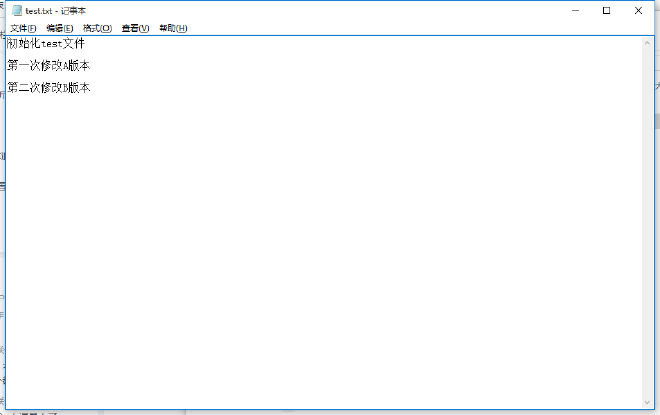
Task: Open the 编辑(E) menu
Action: [59, 28]
